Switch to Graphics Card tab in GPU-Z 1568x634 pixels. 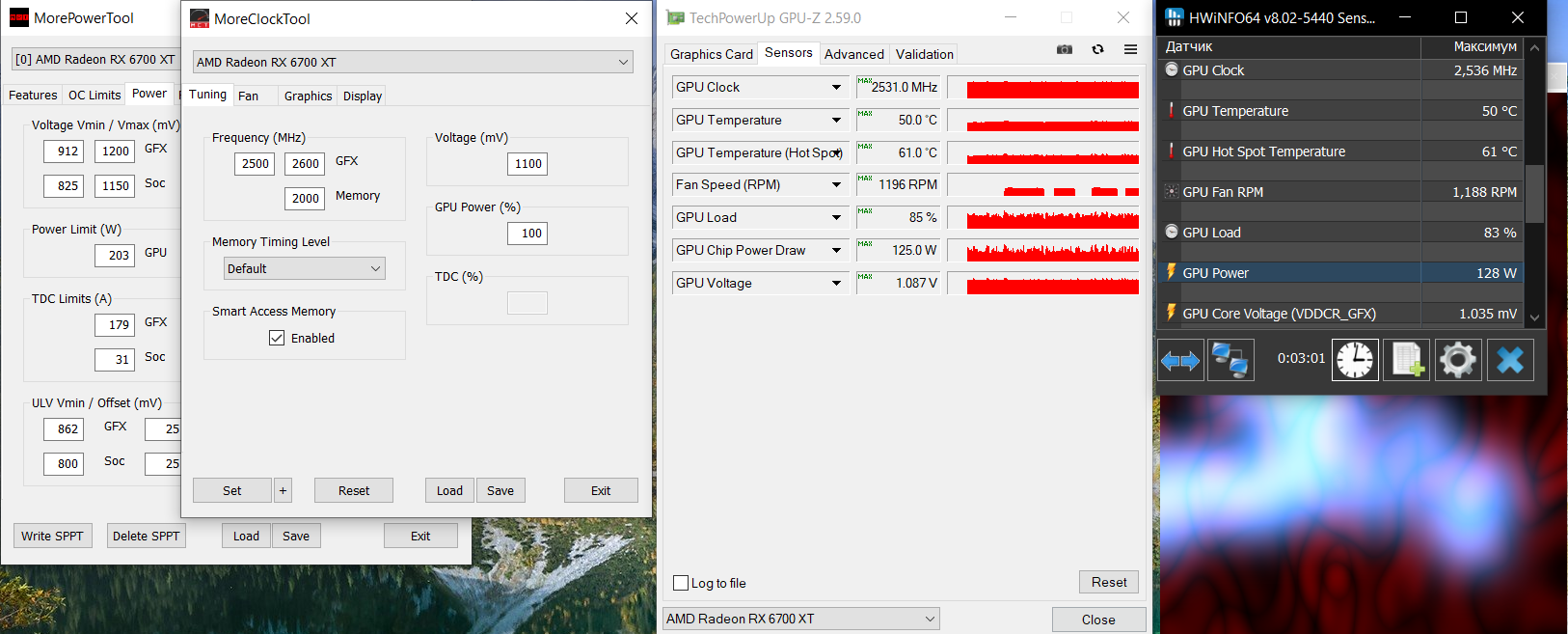712,54
